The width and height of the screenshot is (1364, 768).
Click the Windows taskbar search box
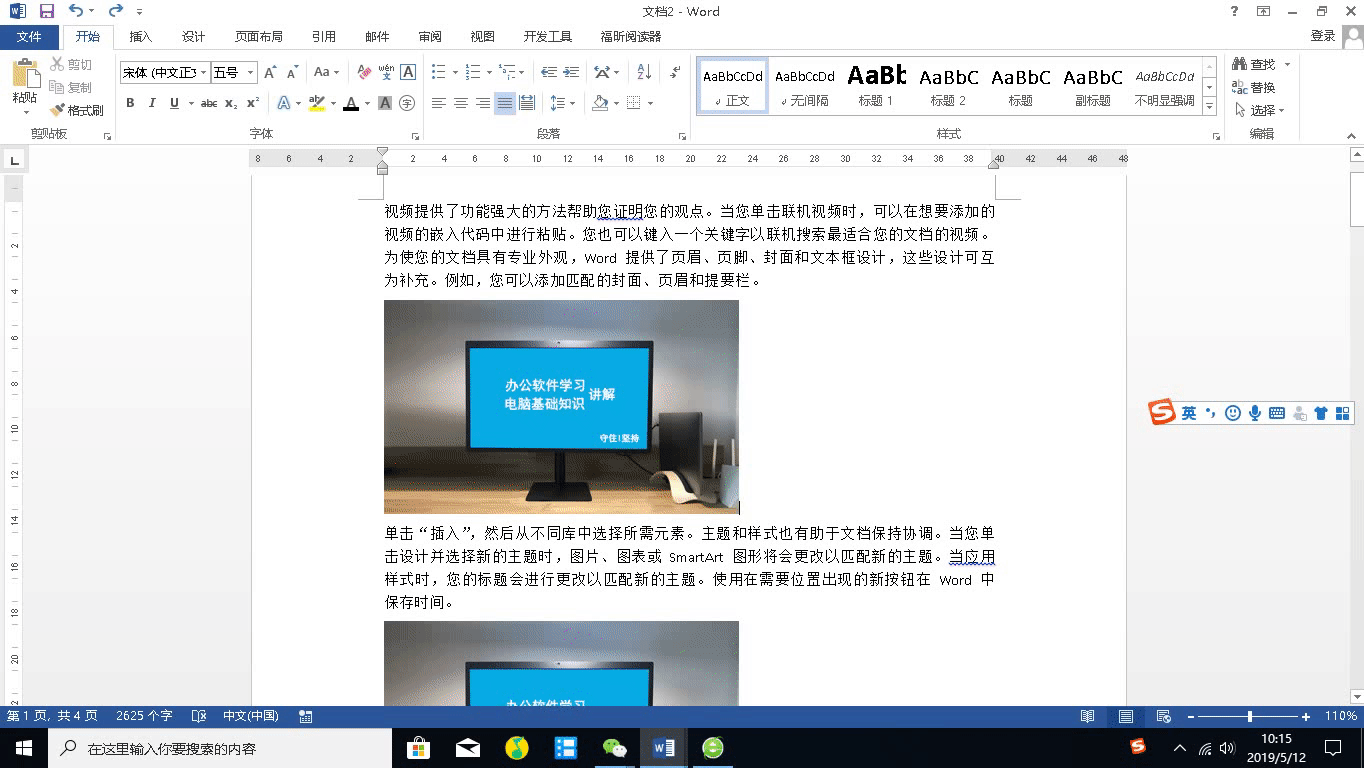click(220, 748)
